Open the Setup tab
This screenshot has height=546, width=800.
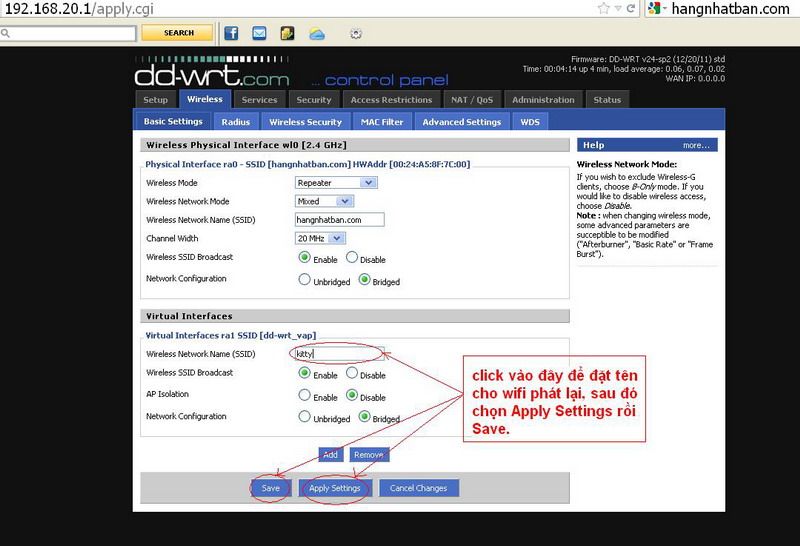(x=156, y=100)
